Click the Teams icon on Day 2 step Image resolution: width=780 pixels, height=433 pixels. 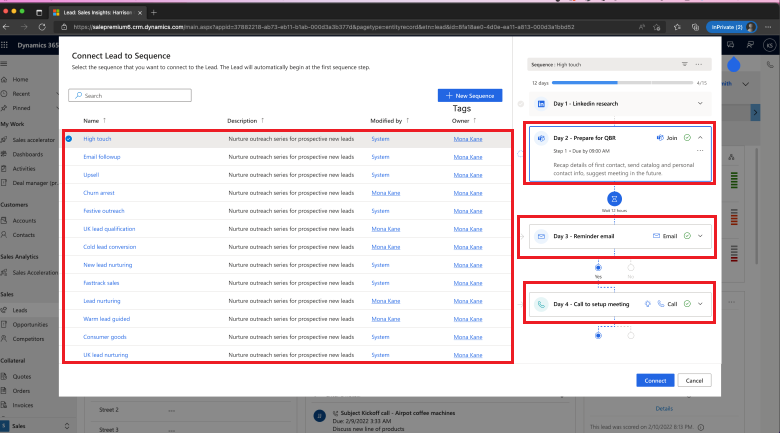[x=541, y=138]
